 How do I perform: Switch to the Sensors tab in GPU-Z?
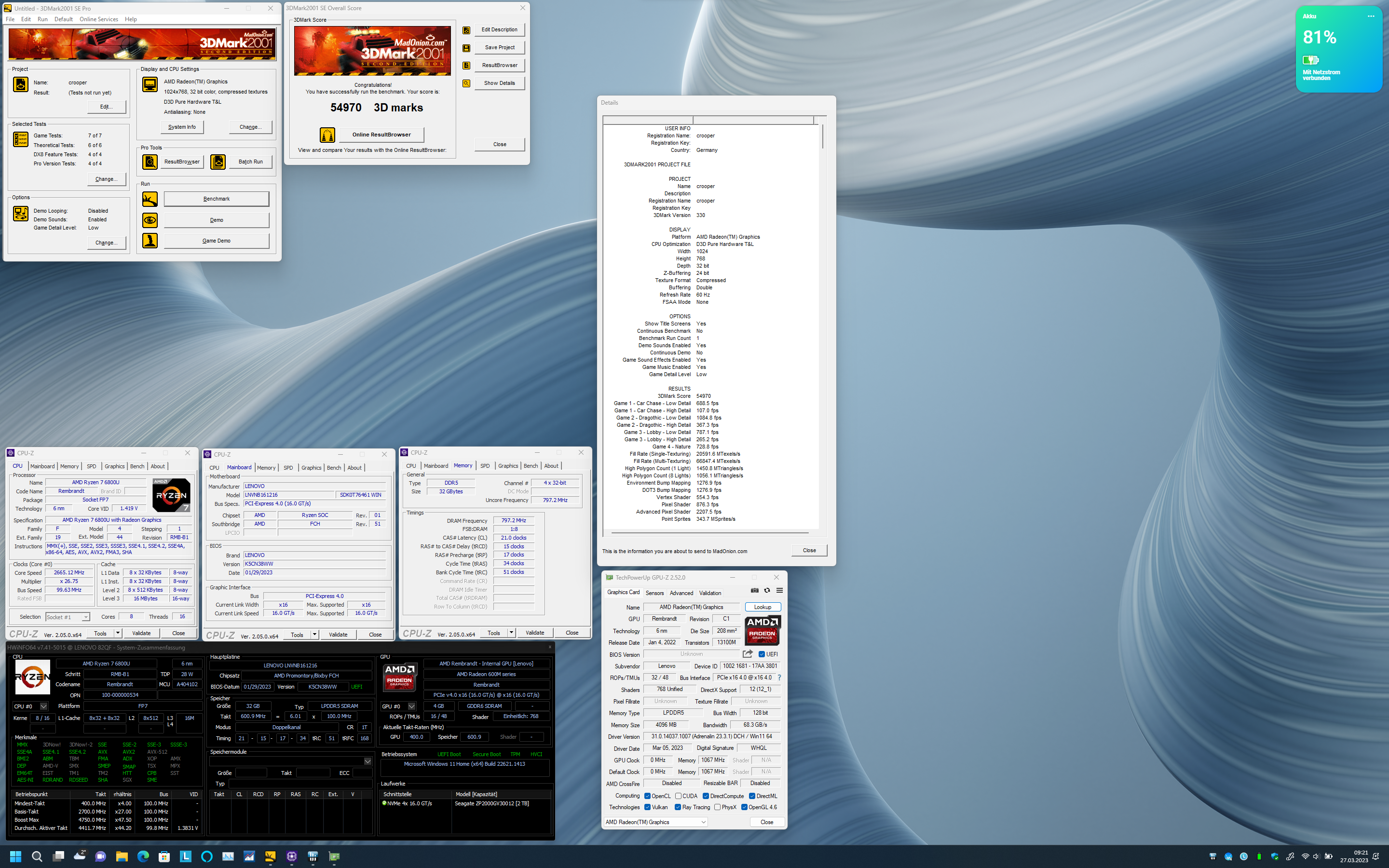pos(654,593)
